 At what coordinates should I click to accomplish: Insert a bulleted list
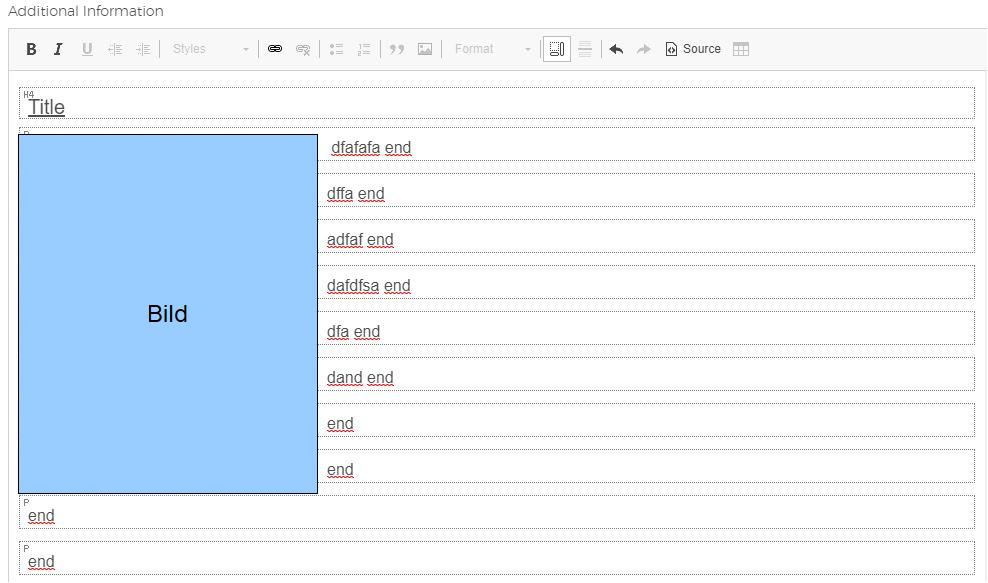[337, 49]
